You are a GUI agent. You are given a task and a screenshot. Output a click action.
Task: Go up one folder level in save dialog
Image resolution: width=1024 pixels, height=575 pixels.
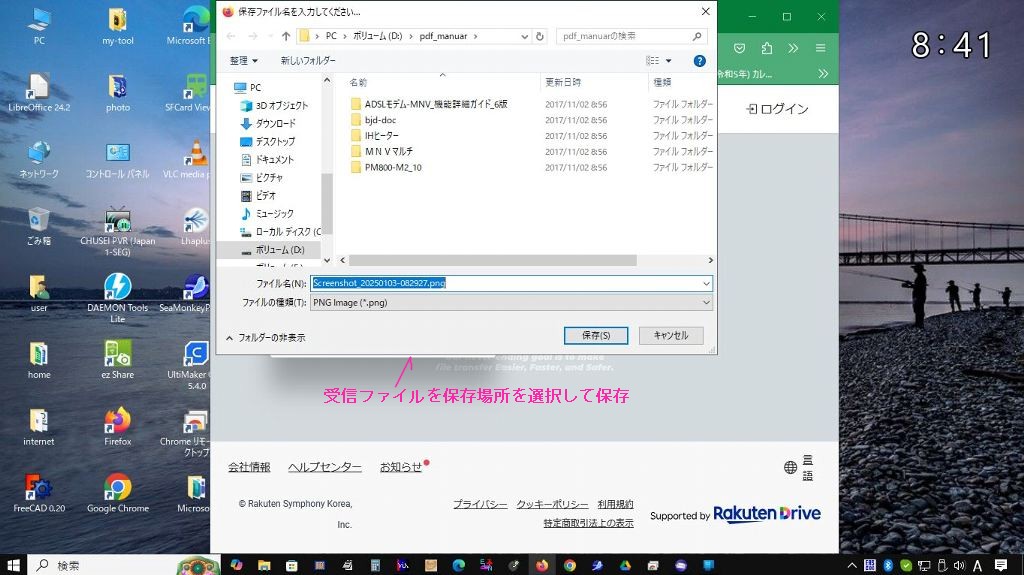point(285,37)
